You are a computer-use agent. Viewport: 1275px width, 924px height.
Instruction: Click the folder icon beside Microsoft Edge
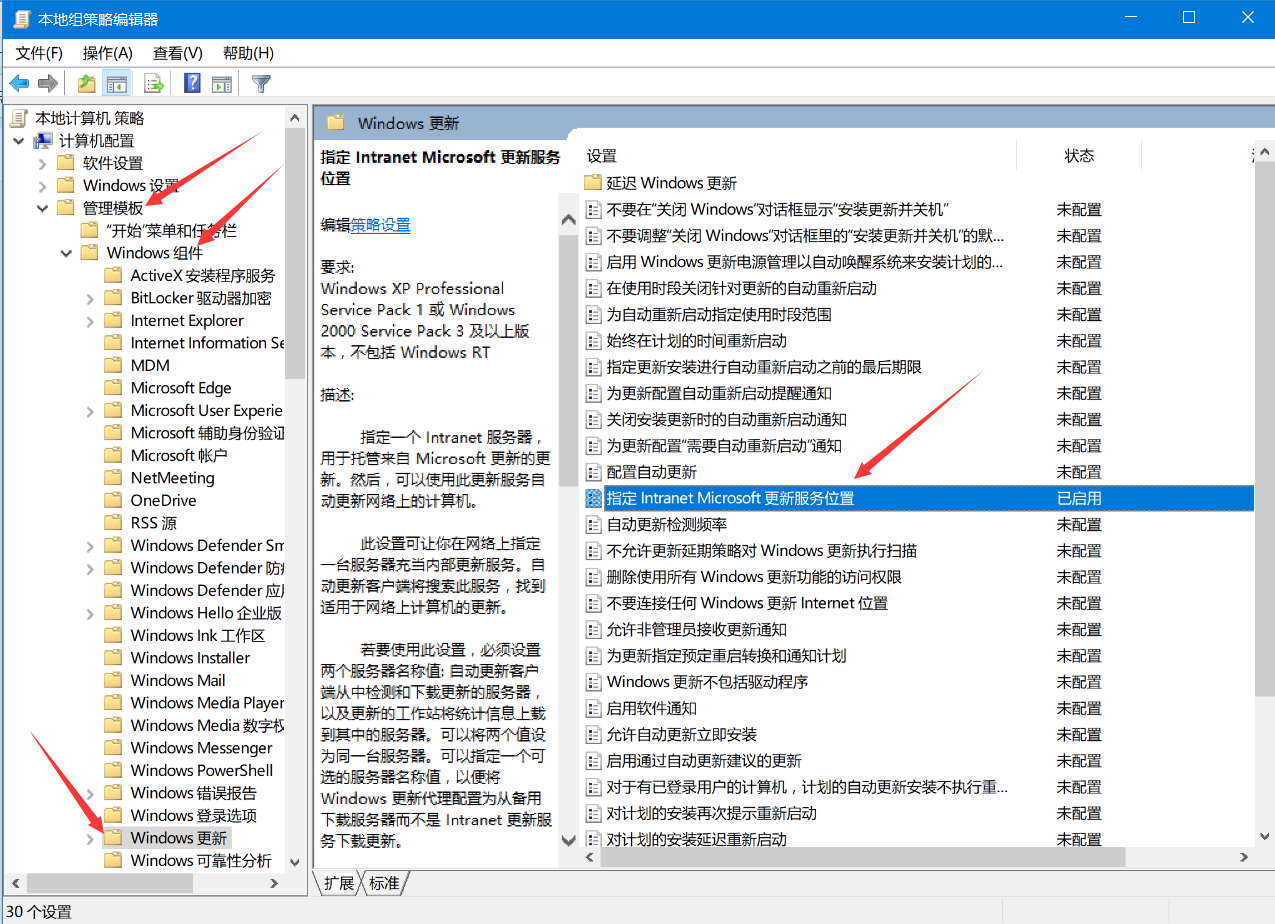coord(113,388)
